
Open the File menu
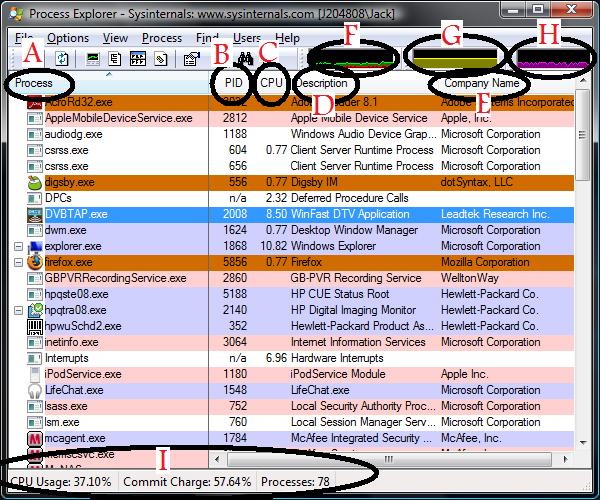(x=24, y=38)
